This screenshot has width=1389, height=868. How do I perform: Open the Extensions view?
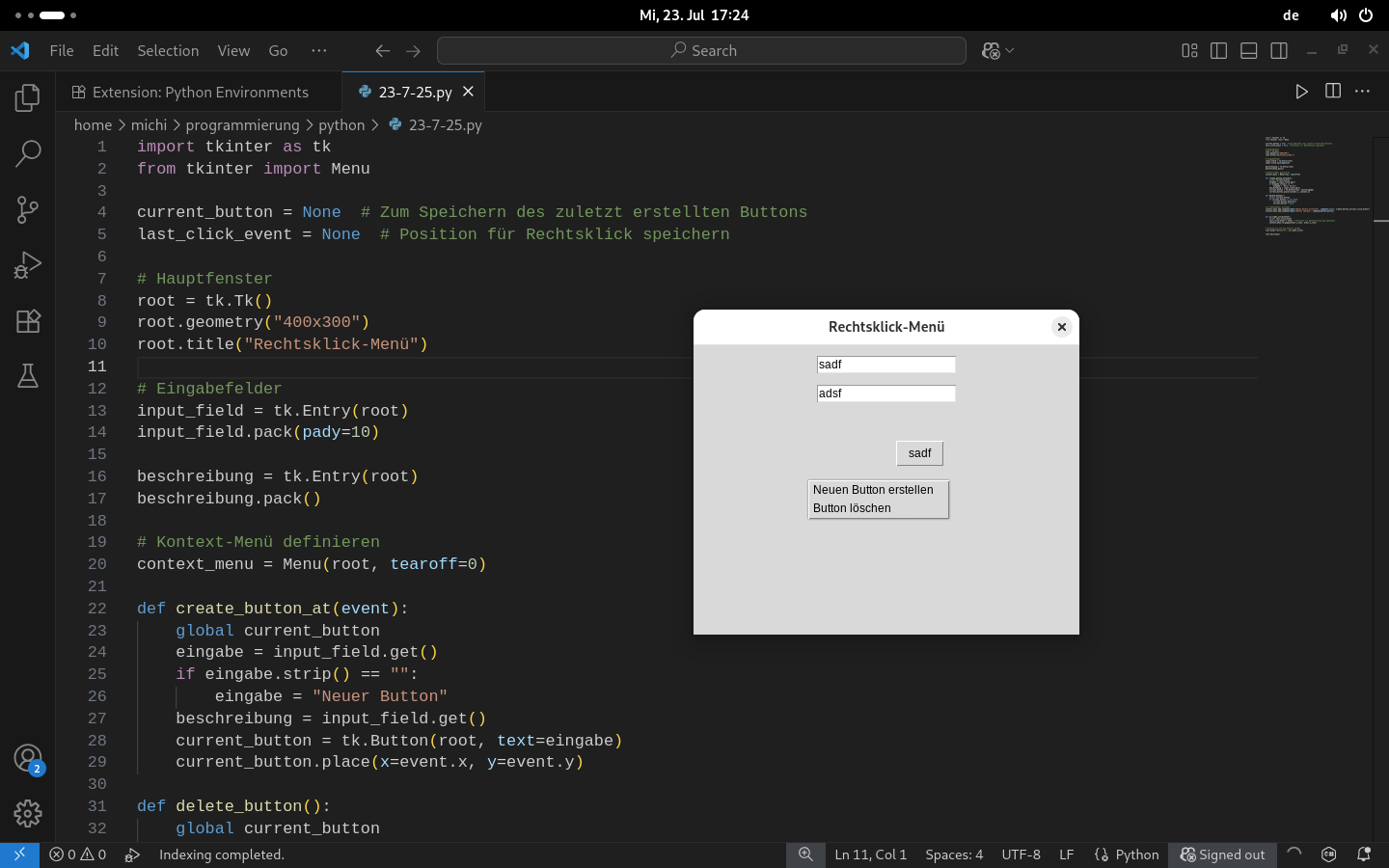pos(27,321)
